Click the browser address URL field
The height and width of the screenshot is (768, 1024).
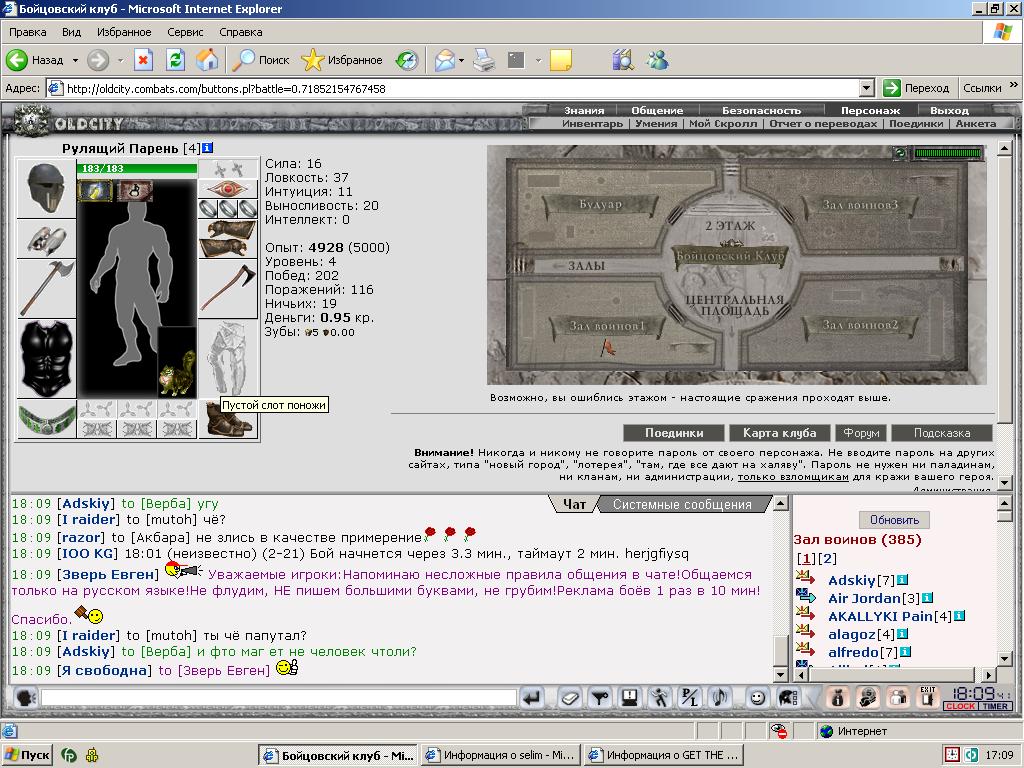(455, 88)
